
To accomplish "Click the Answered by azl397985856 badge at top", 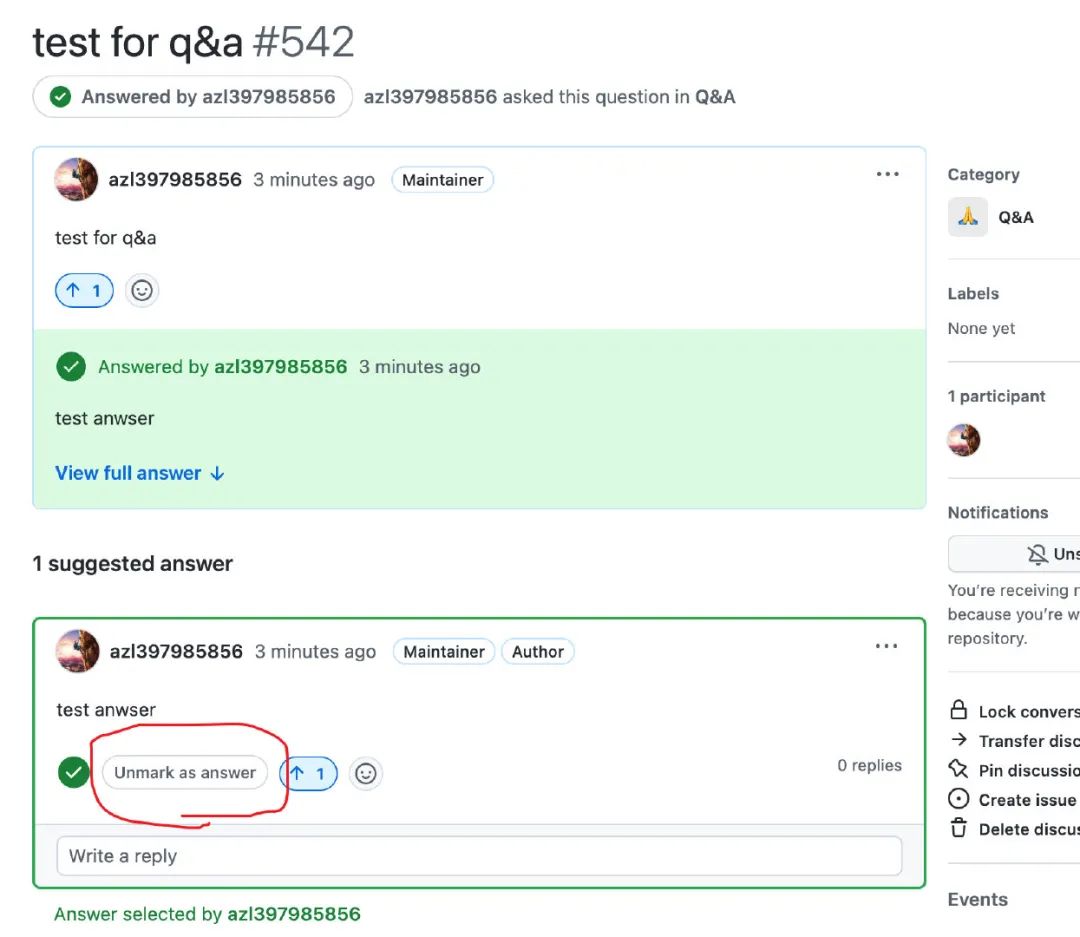I will (x=193, y=96).
